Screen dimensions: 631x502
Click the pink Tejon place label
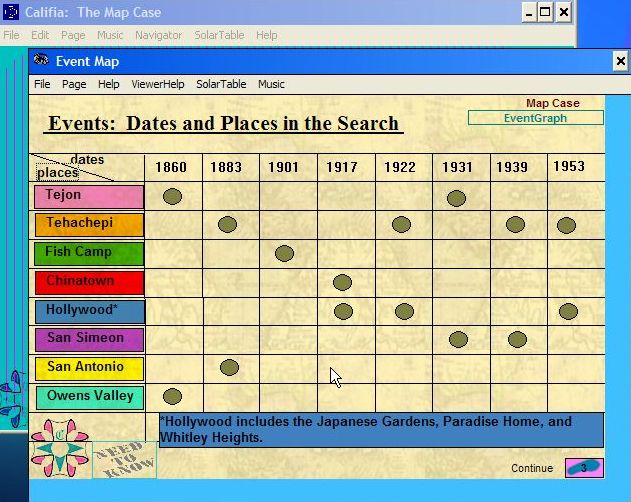tap(89, 196)
